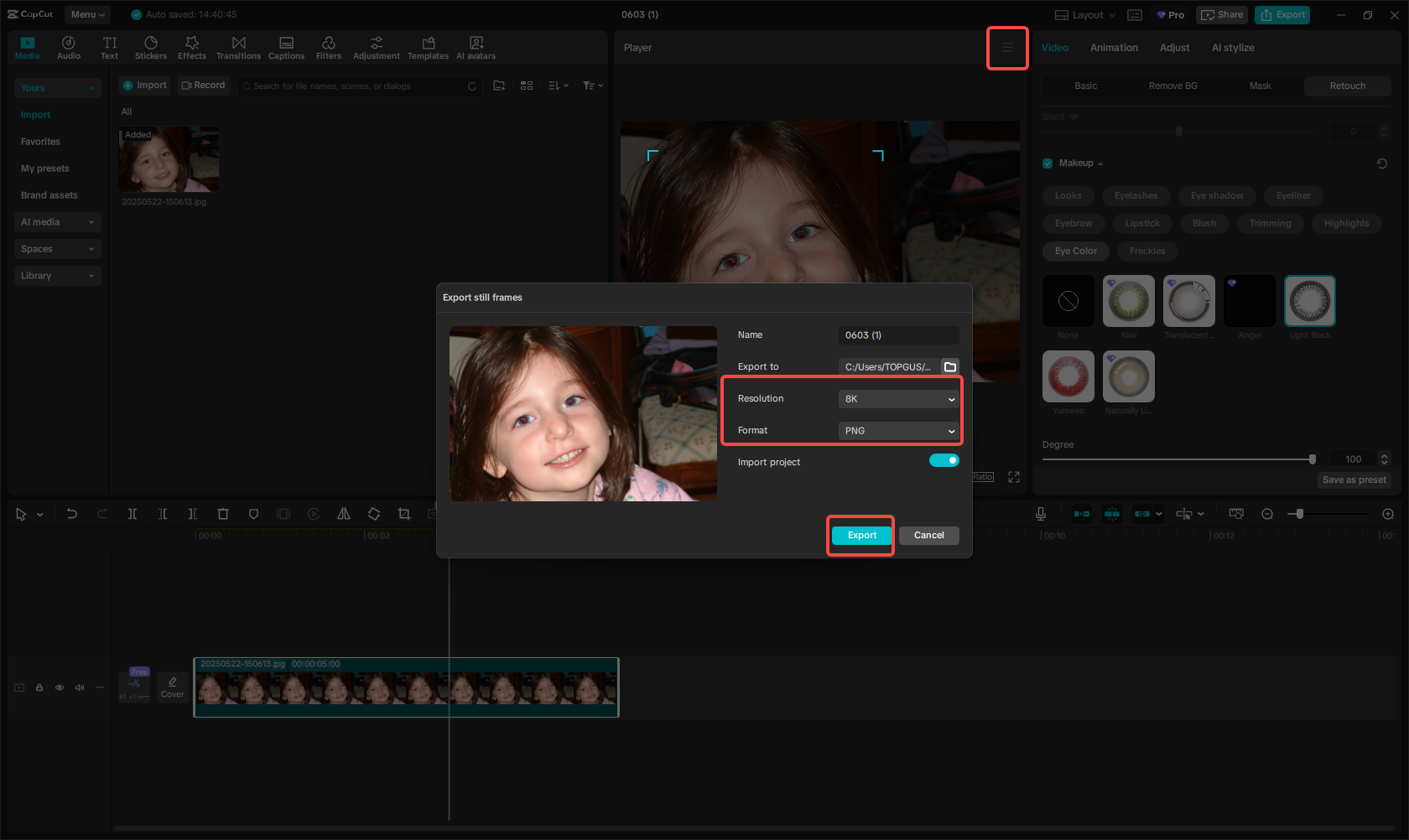The image size is (1409, 840).
Task: Hide the track using the eye icon
Action: tap(60, 687)
